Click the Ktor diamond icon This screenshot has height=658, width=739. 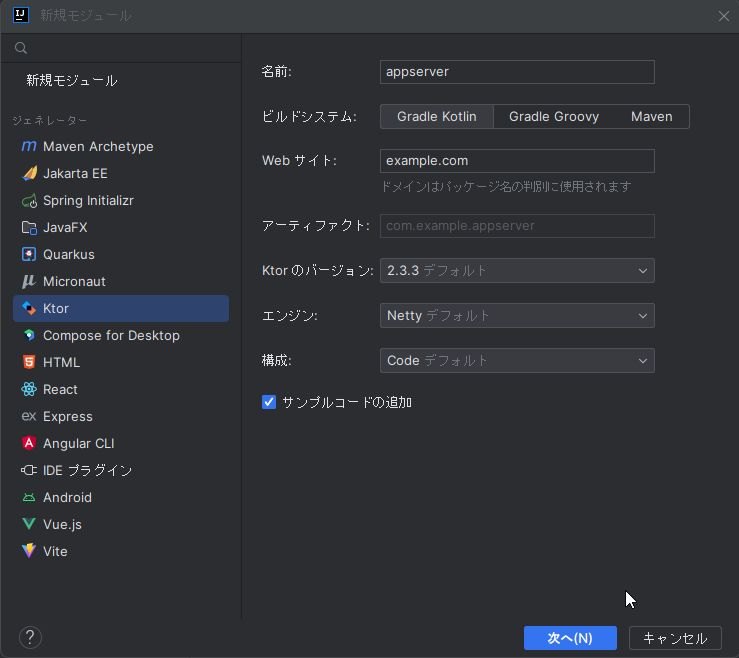tap(29, 308)
